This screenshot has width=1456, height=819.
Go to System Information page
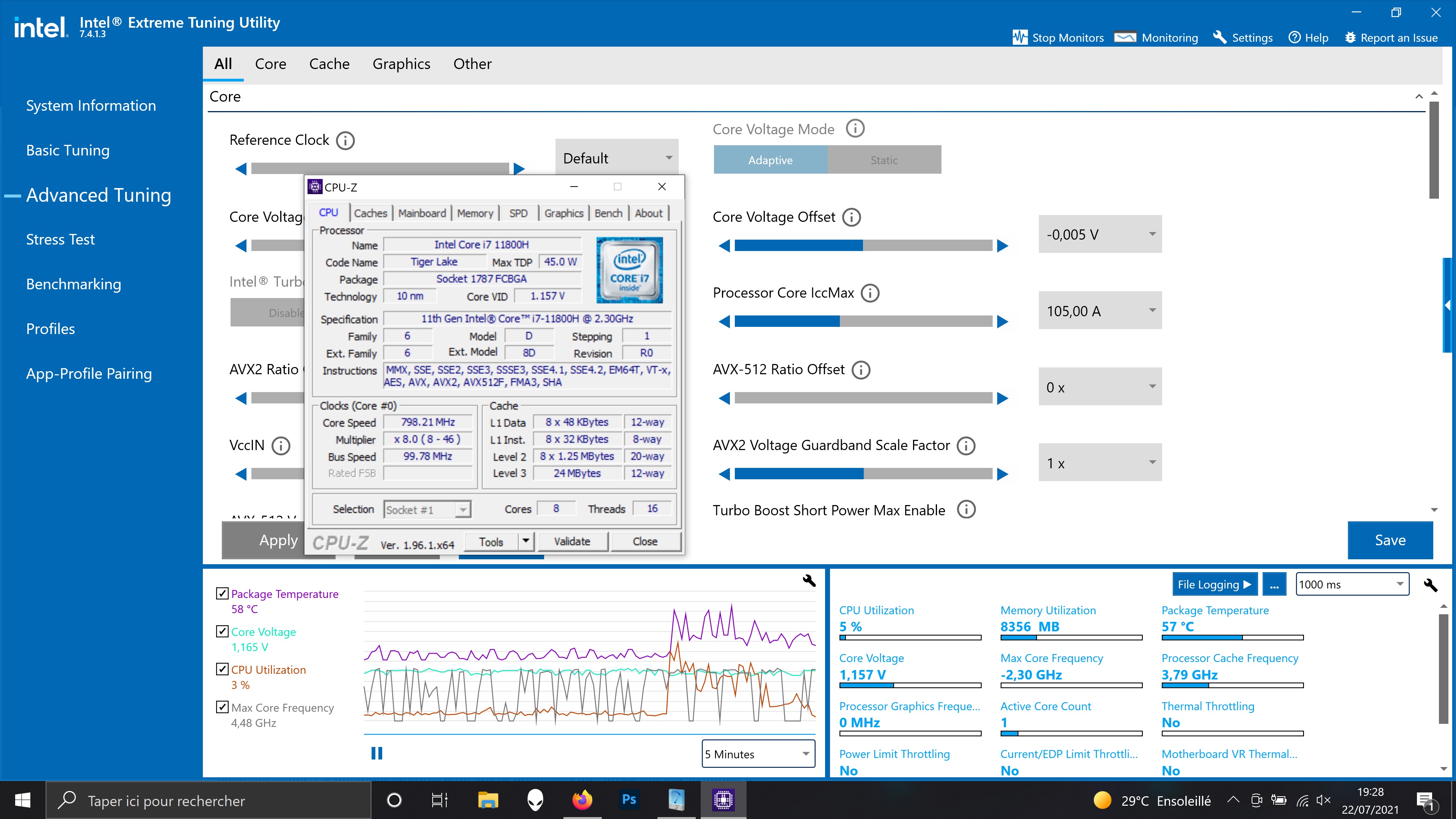(x=91, y=106)
